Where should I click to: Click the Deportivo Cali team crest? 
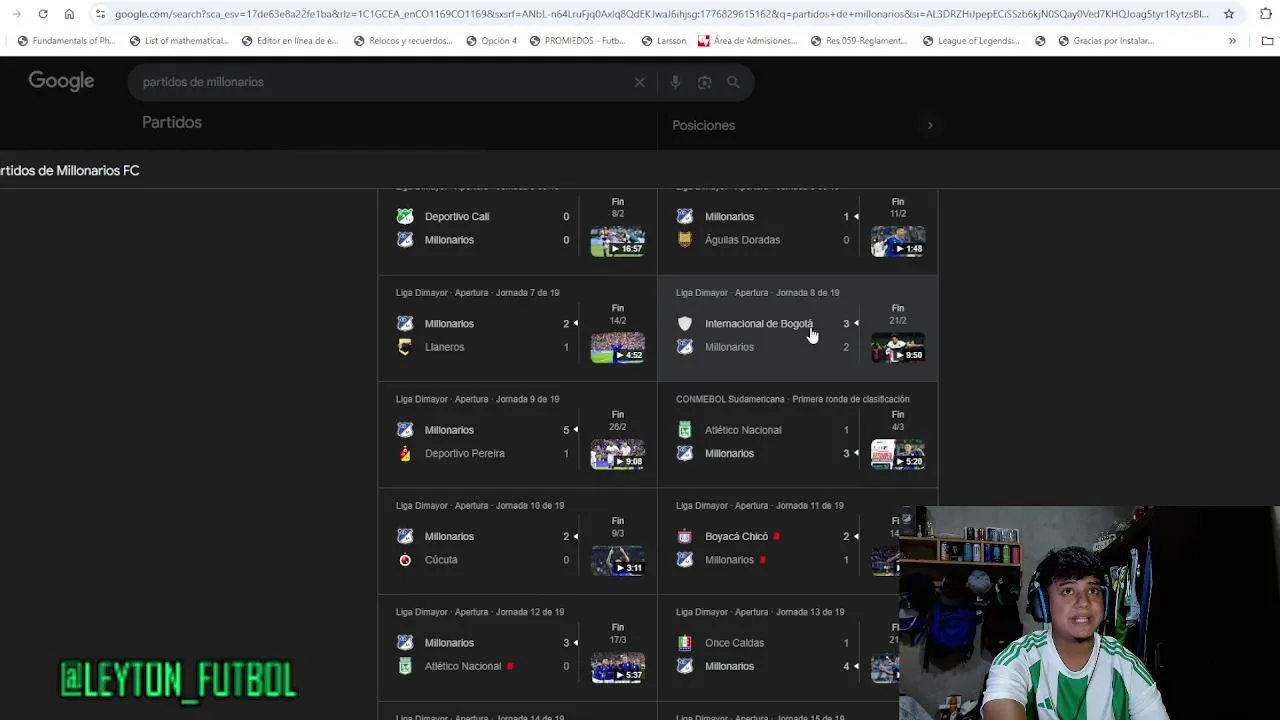pyautogui.click(x=405, y=216)
